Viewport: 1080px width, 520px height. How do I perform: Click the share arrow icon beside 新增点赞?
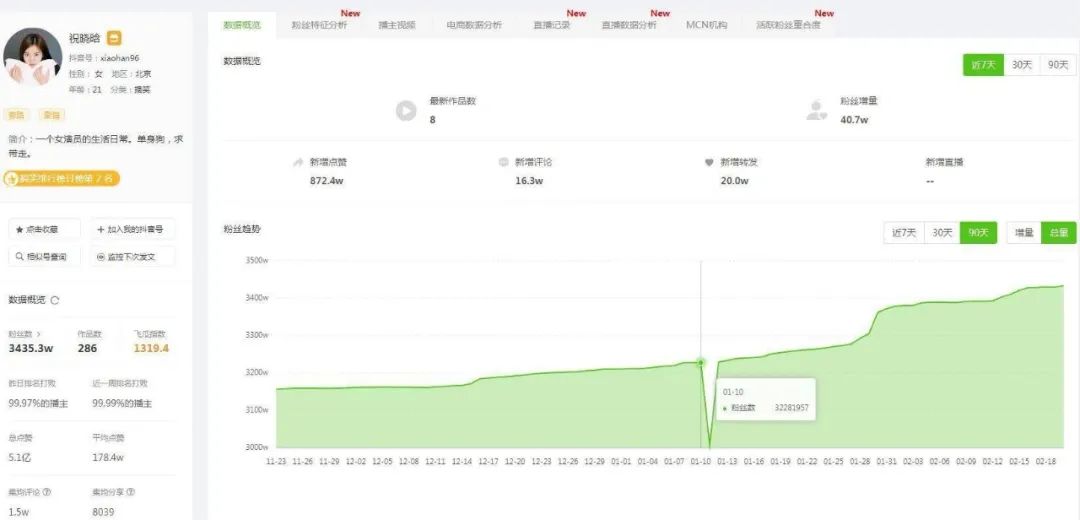[x=297, y=162]
